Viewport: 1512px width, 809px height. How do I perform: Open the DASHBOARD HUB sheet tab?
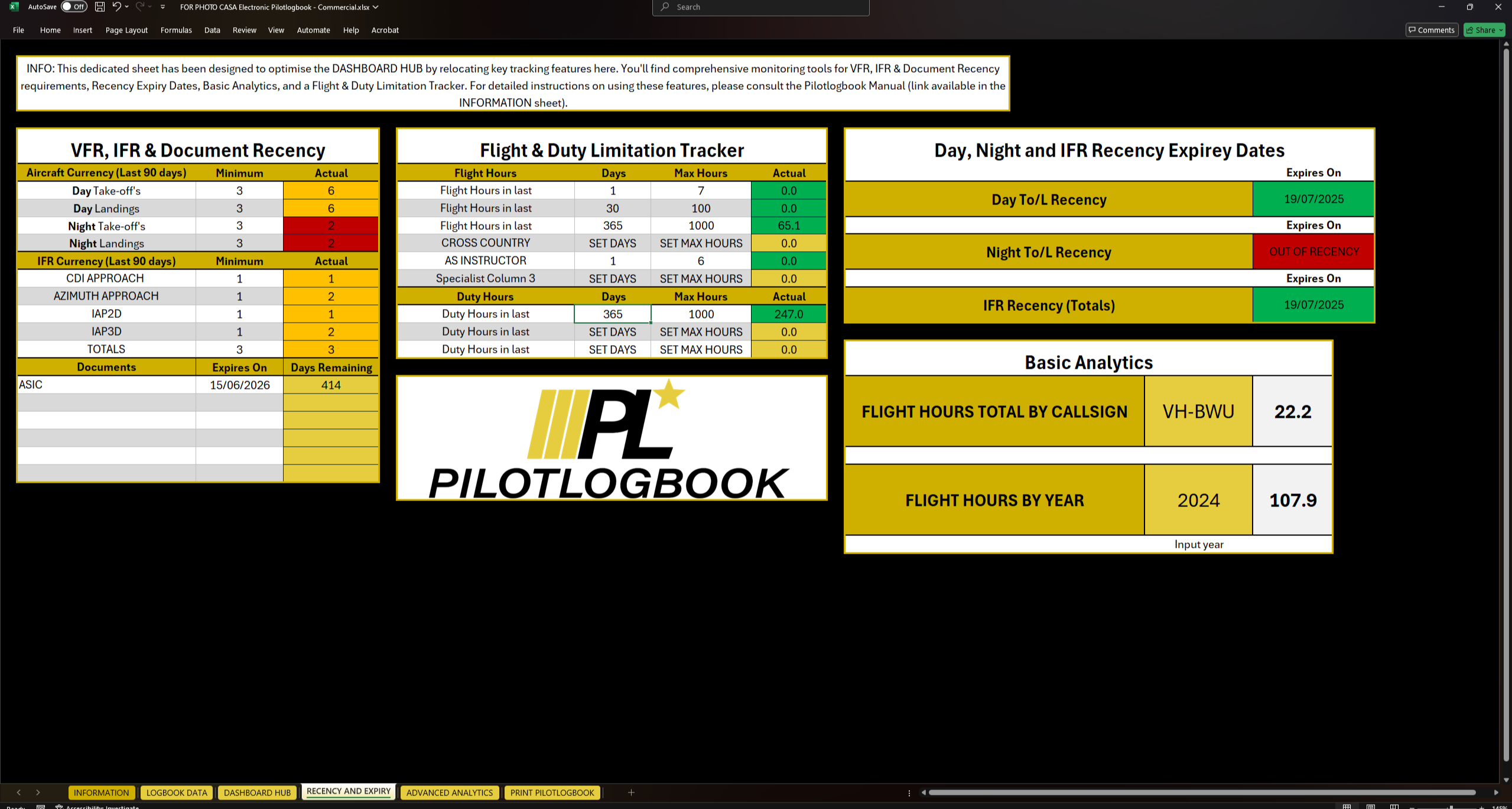(257, 792)
